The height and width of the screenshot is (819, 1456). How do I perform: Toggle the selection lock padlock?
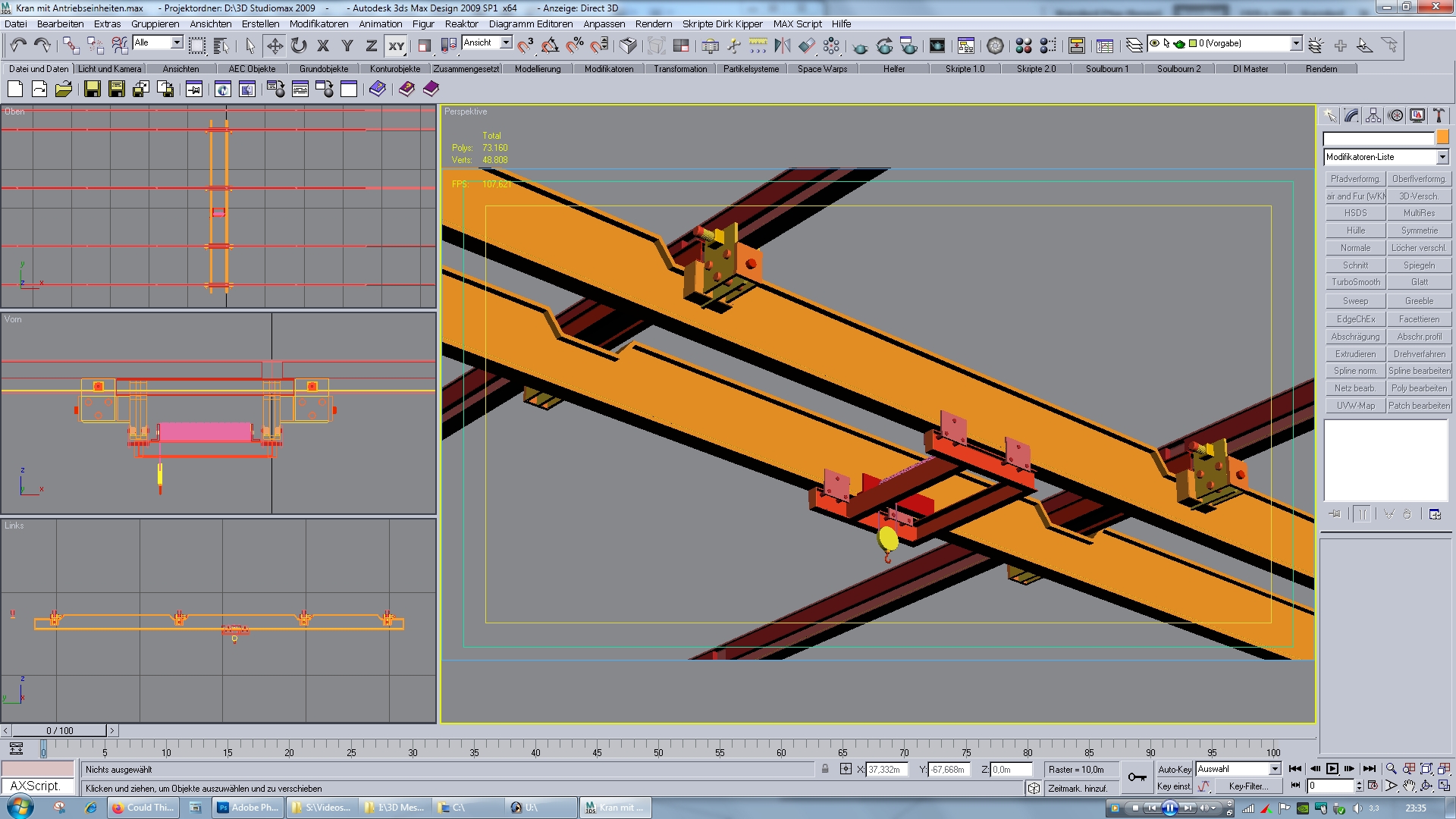(x=825, y=769)
